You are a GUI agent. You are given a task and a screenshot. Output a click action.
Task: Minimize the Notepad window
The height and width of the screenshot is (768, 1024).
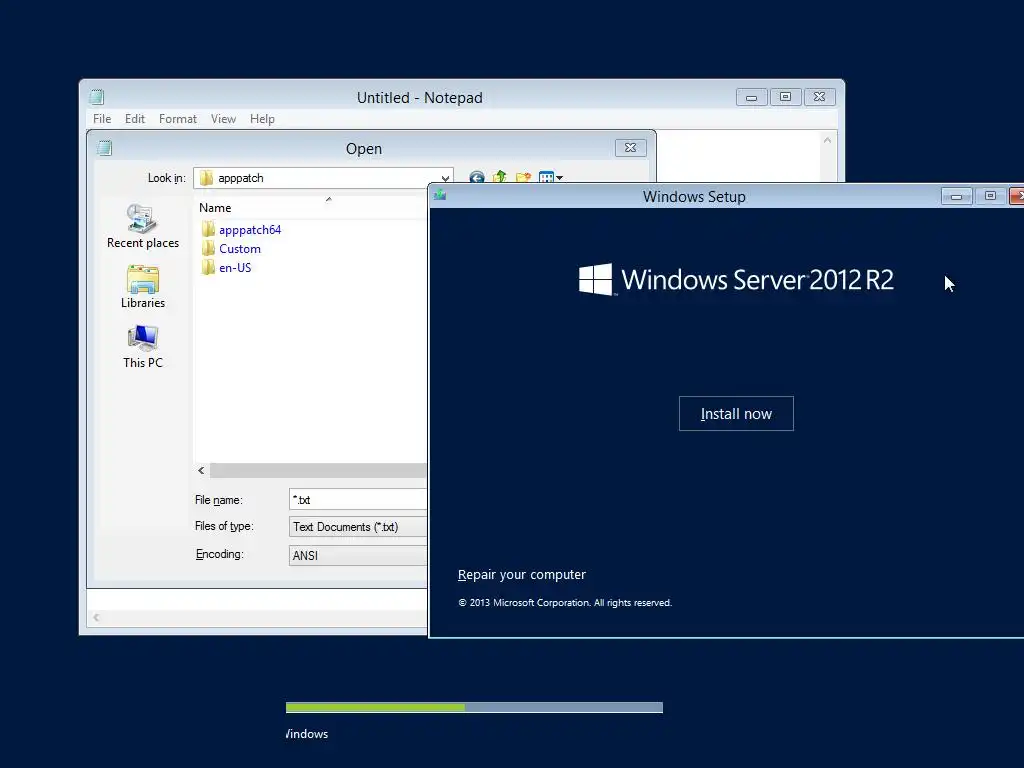pyautogui.click(x=751, y=97)
